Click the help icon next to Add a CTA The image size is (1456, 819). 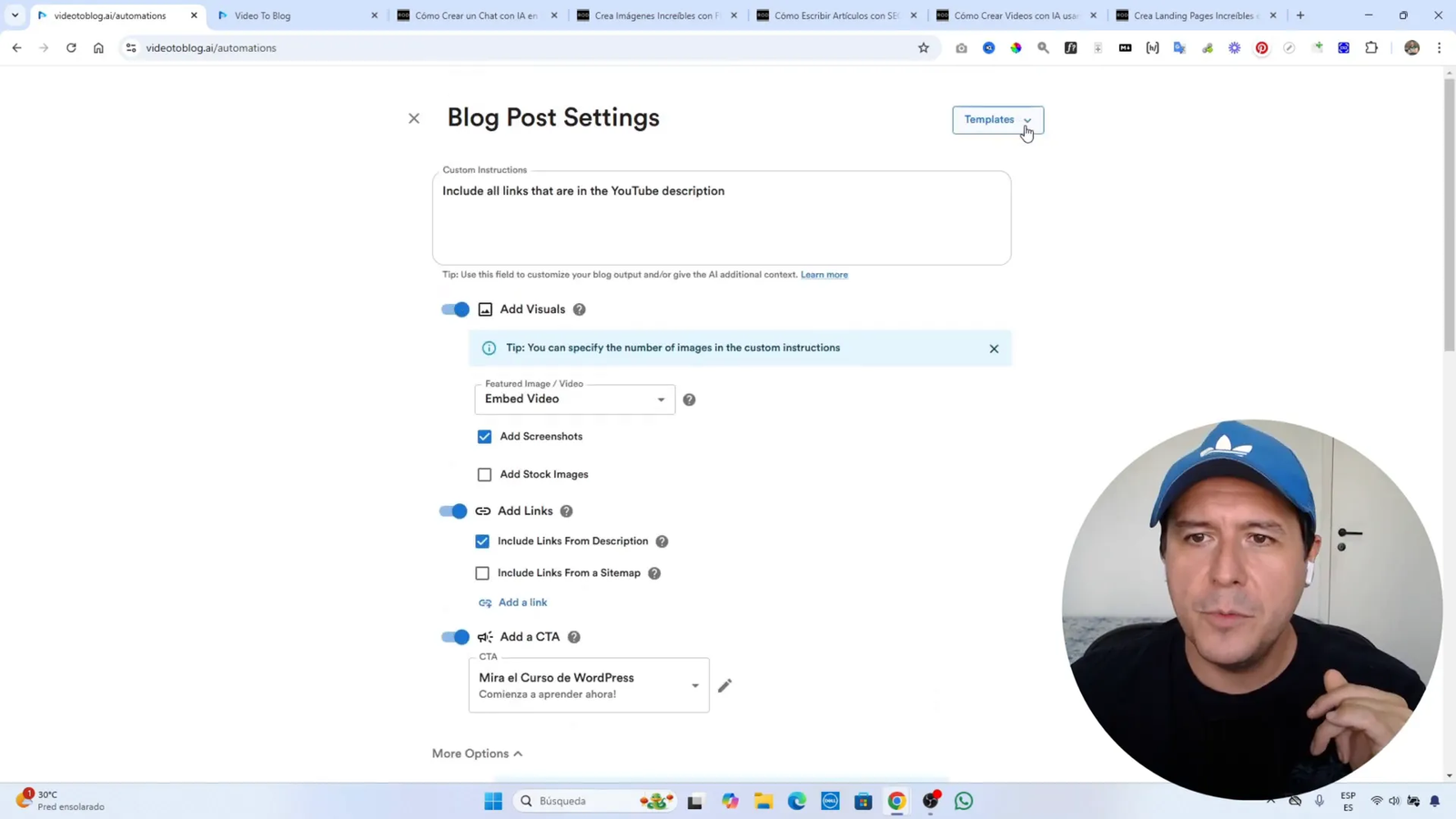(574, 636)
